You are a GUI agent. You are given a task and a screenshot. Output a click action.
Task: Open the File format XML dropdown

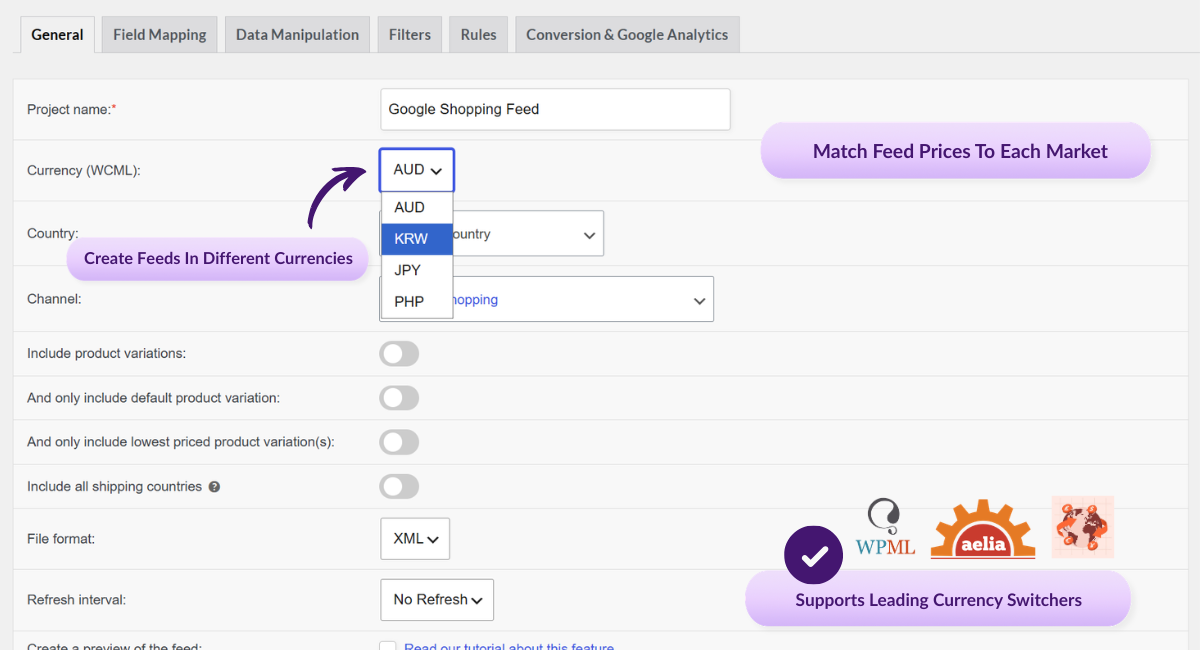(415, 538)
